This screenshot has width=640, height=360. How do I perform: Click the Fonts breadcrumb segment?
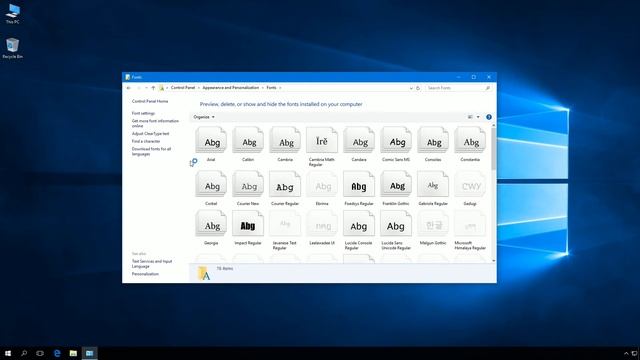(x=271, y=88)
